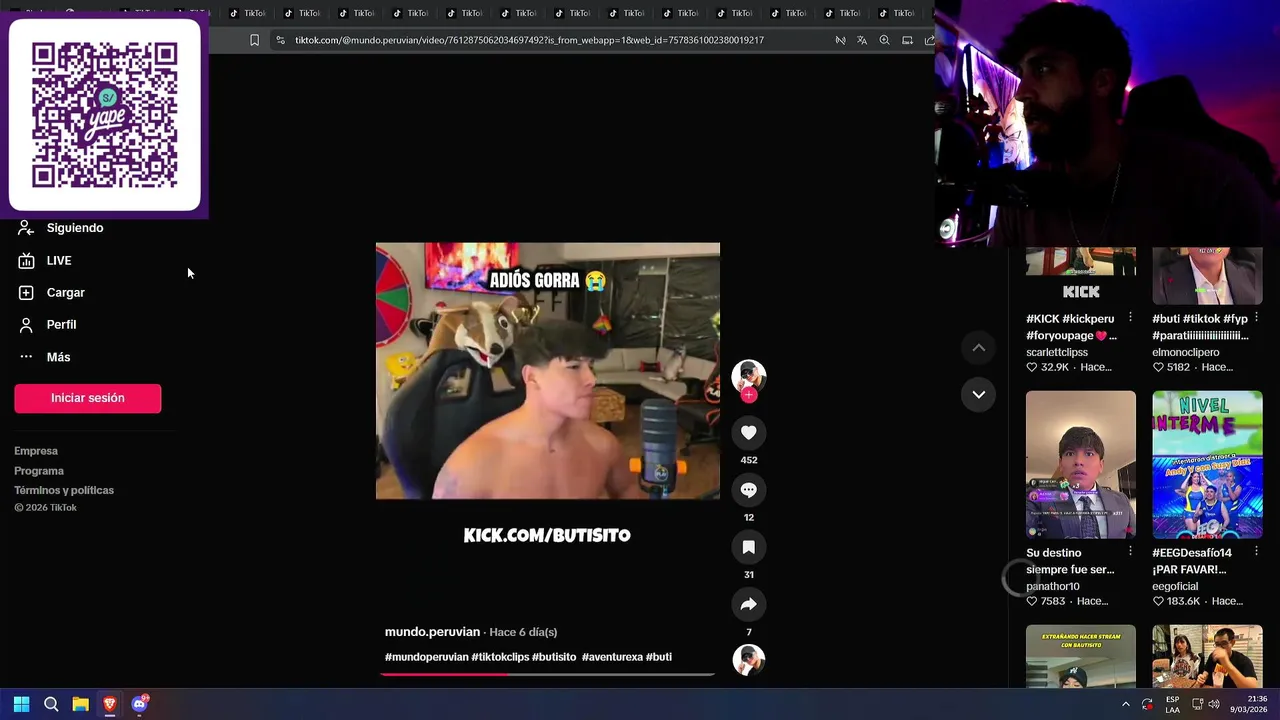Bookmark this page in the address bar
This screenshot has width=1280, height=720.
[x=254, y=40]
